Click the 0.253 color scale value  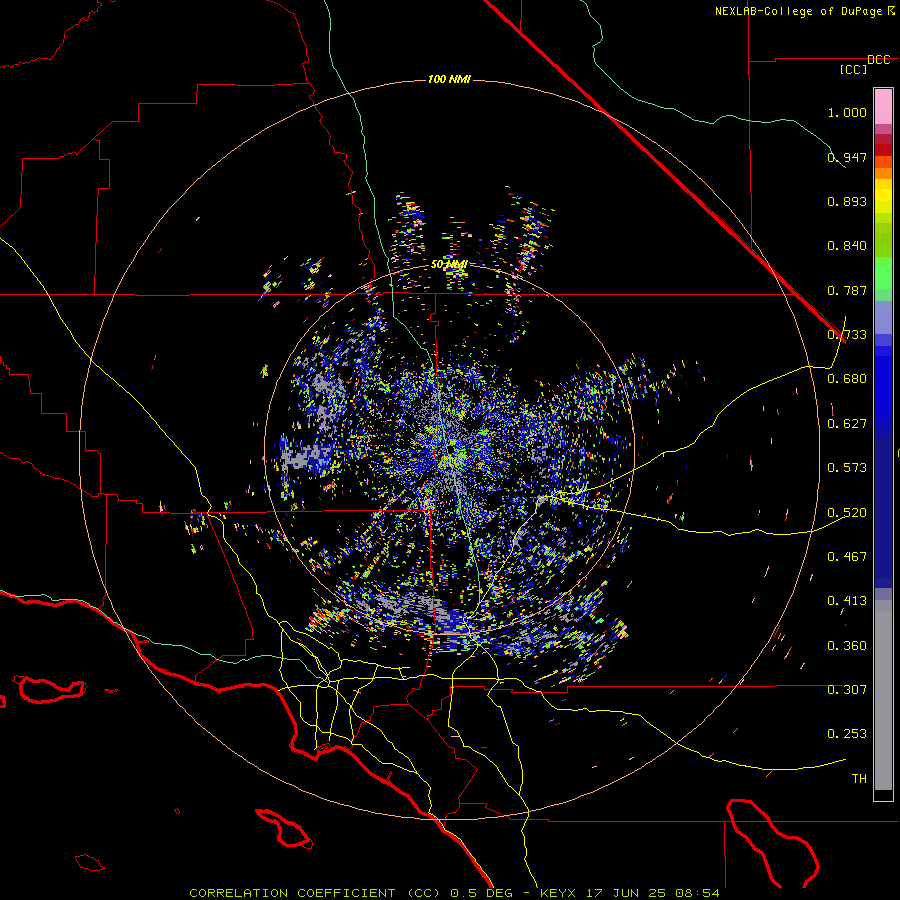[x=847, y=734]
